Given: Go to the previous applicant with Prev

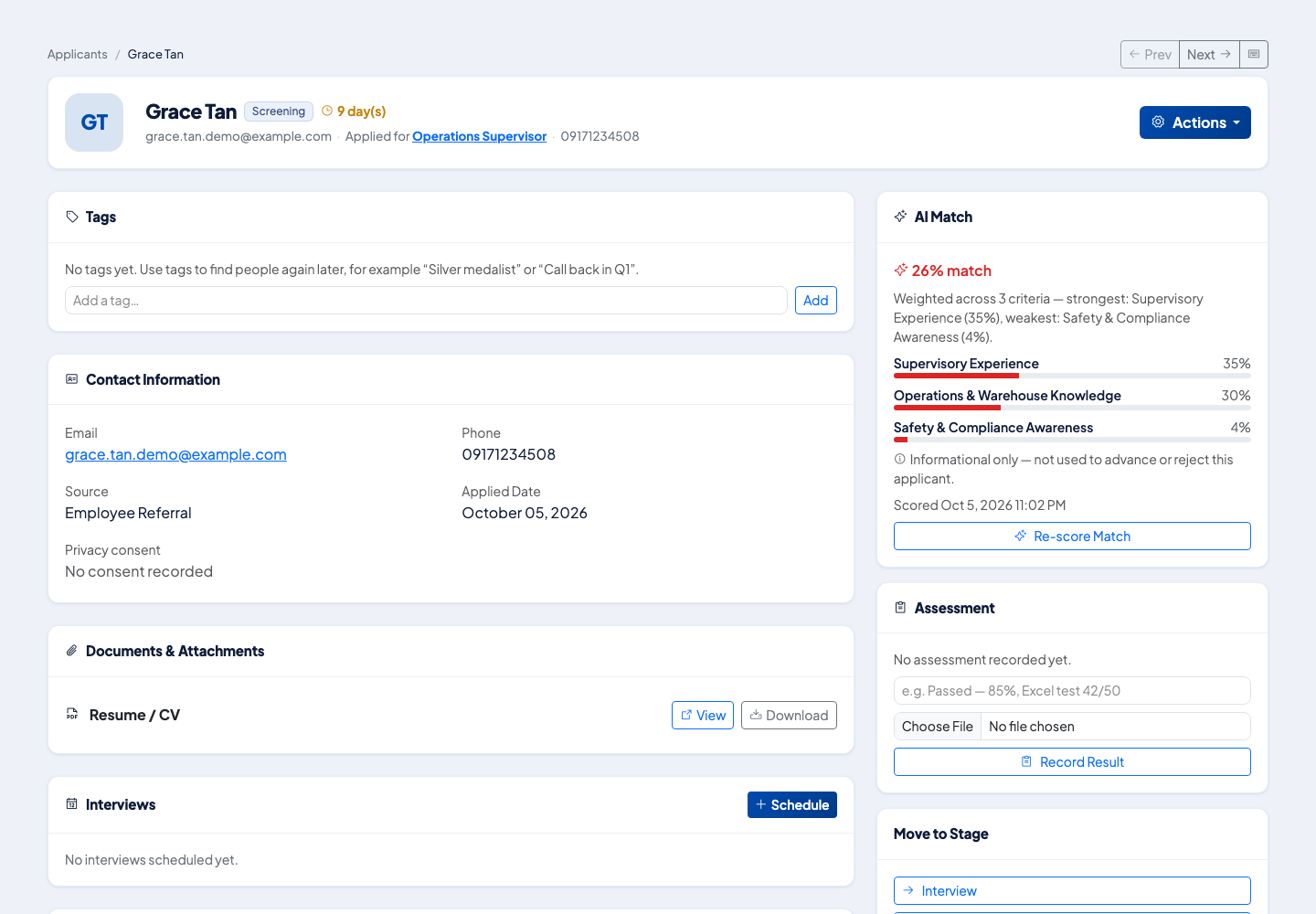Looking at the screenshot, I should click(x=1150, y=55).
